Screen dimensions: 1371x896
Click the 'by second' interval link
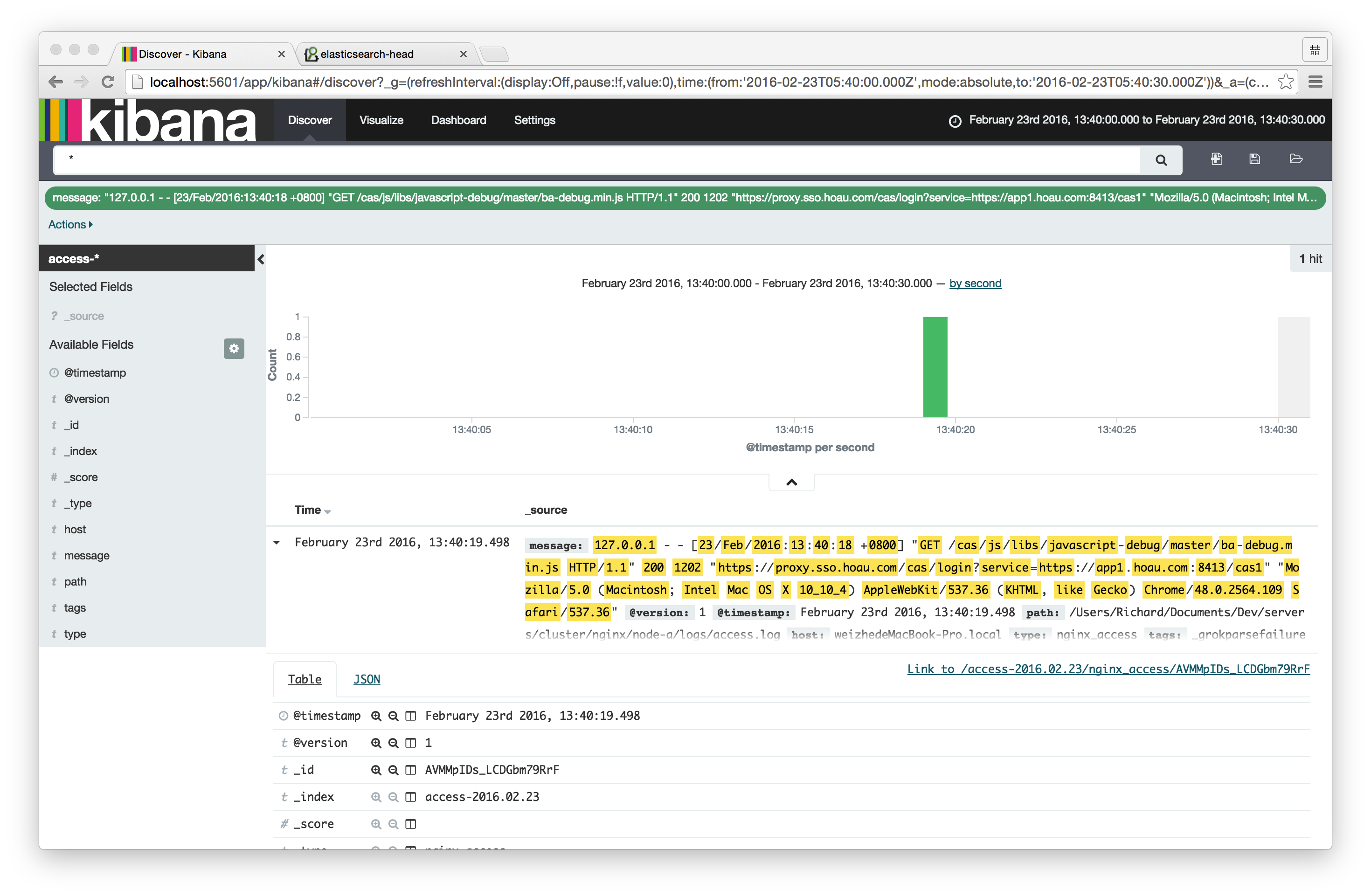coord(975,283)
